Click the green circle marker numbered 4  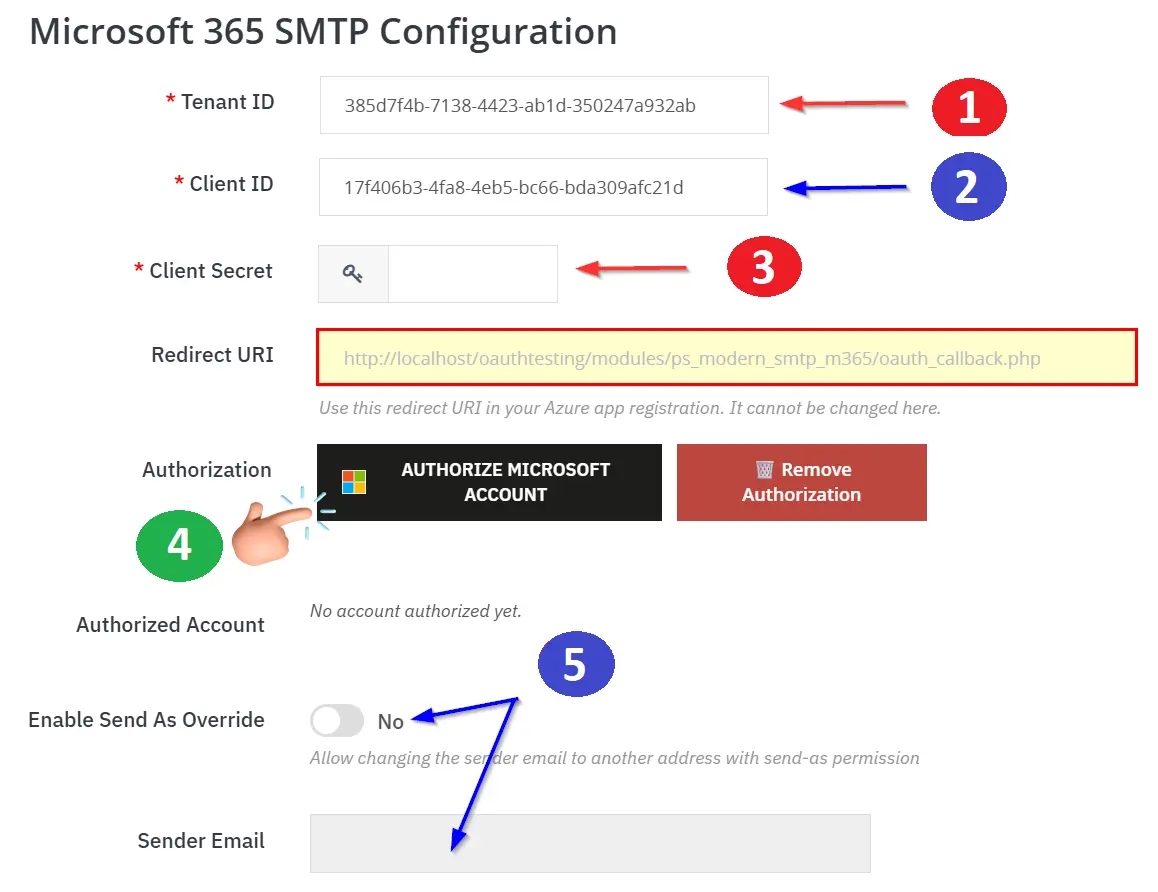179,545
